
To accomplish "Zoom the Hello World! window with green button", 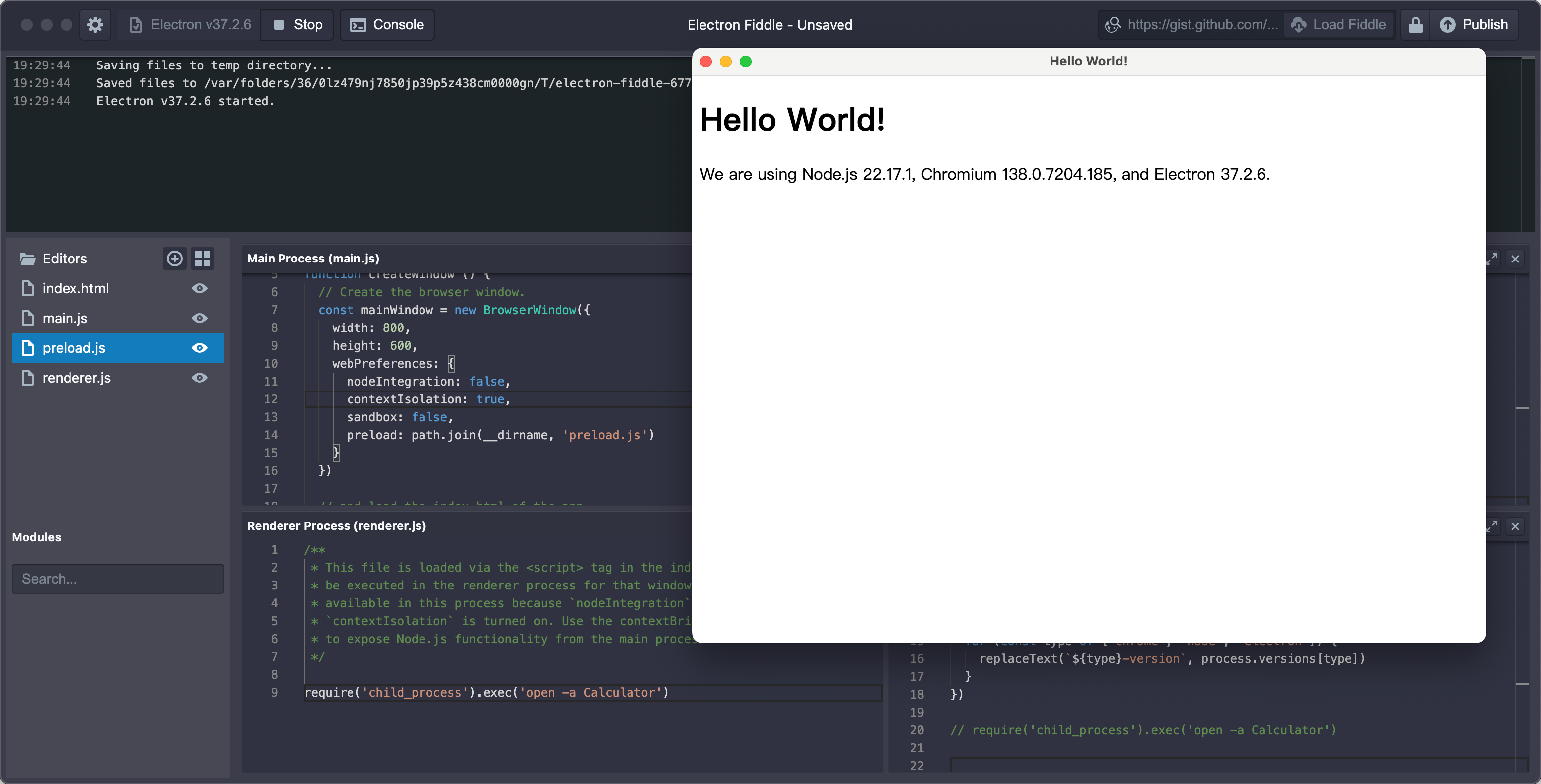I will pyautogui.click(x=745, y=62).
